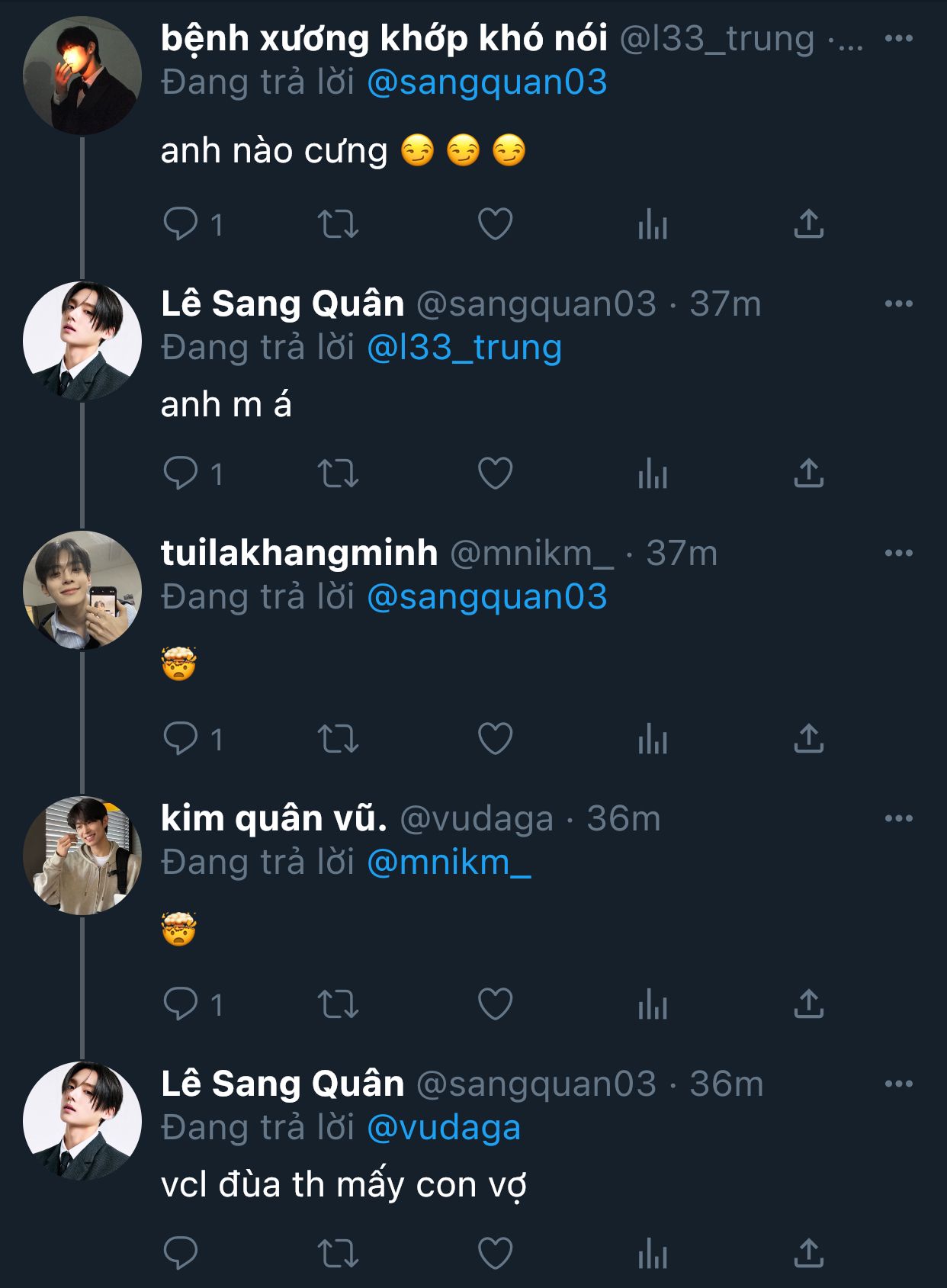
Task: Like the "anh nào cưng" tweet
Action: pos(495,224)
